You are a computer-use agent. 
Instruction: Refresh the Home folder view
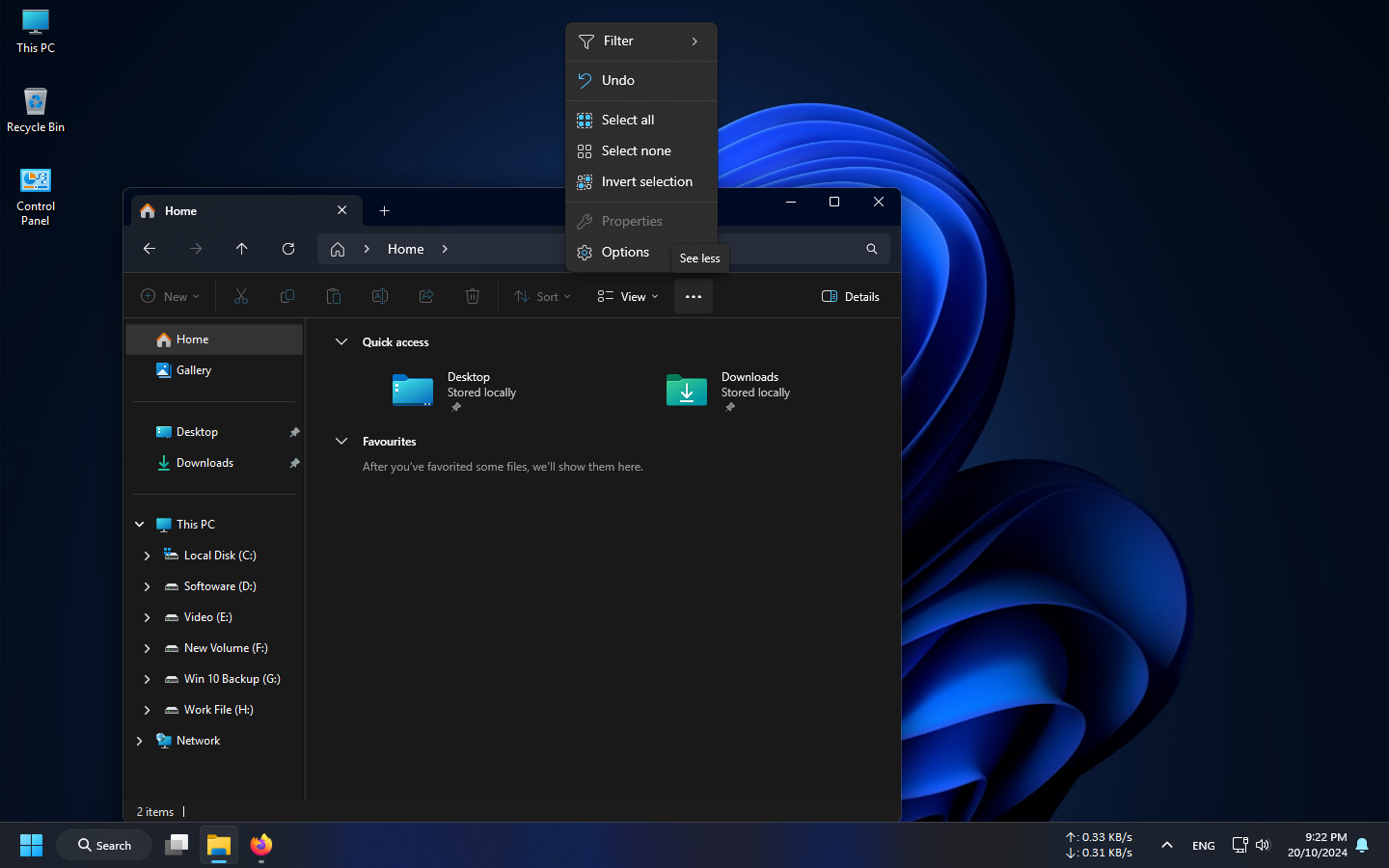coord(288,249)
